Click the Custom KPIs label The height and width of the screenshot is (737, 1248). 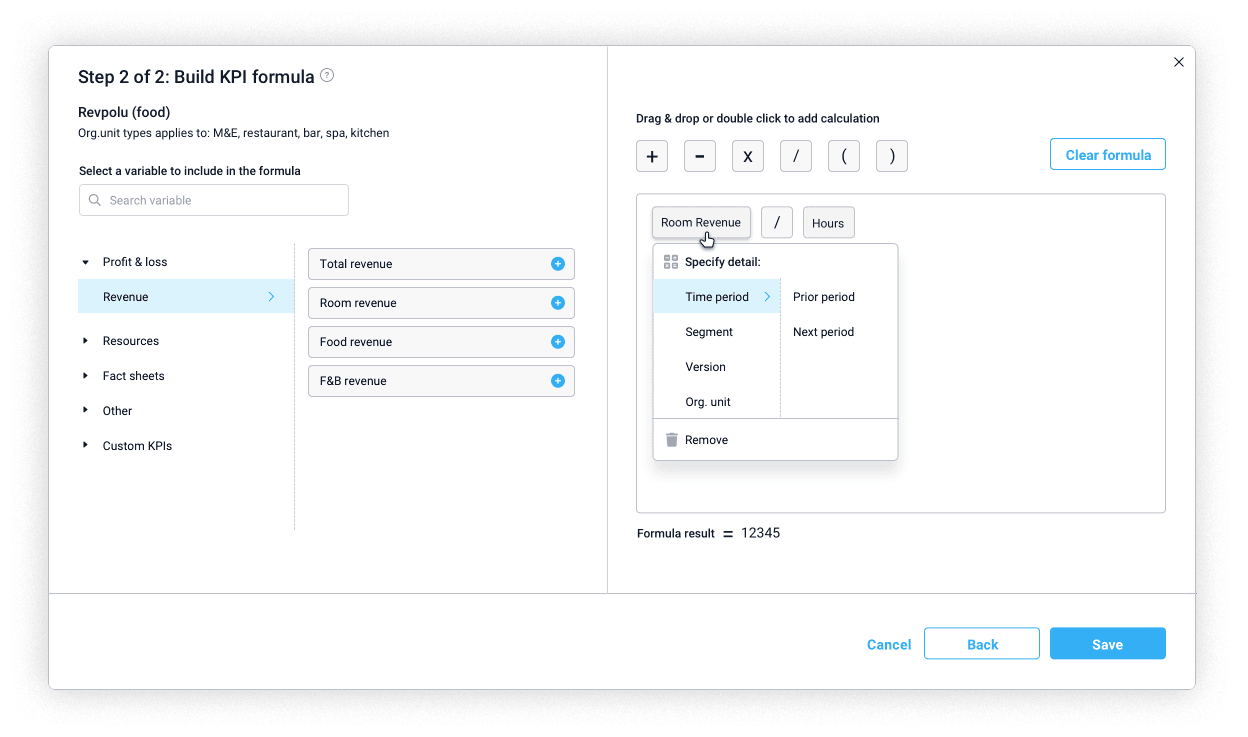click(x=137, y=446)
